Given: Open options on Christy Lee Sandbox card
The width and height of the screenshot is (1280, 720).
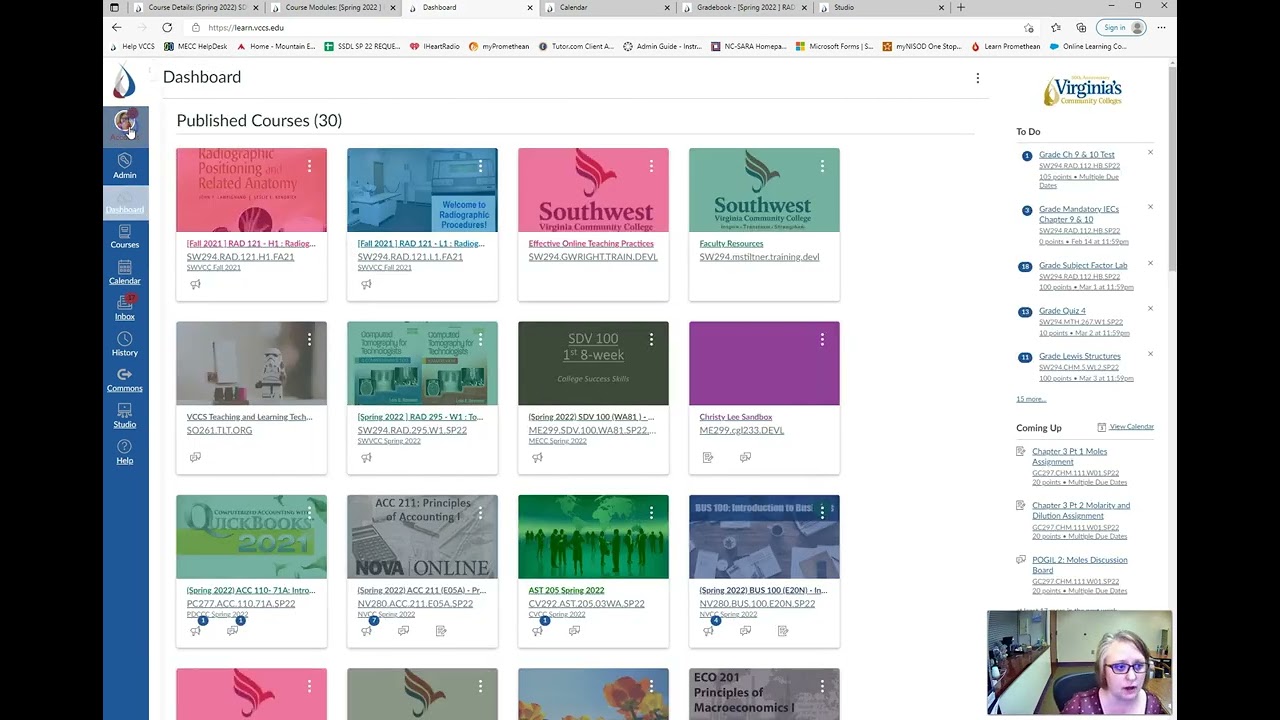Looking at the screenshot, I should (x=822, y=340).
